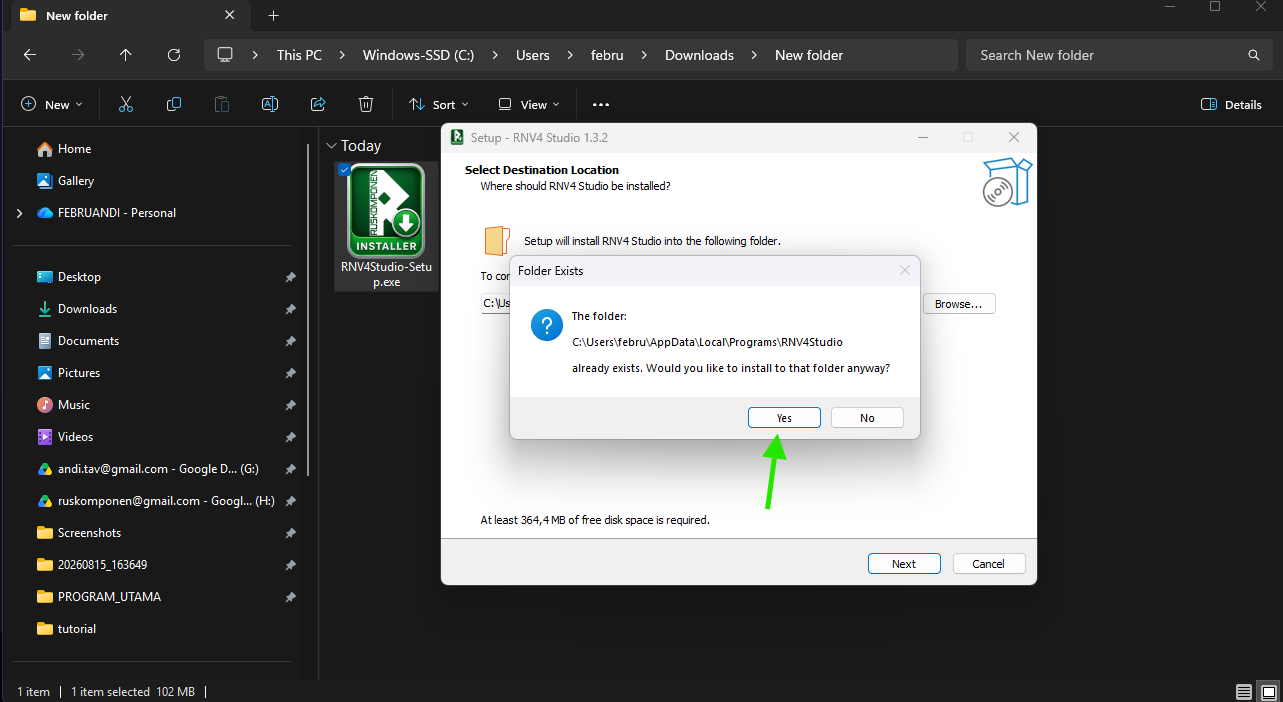Image resolution: width=1283 pixels, height=702 pixels.
Task: Click the Copy icon in toolbar
Action: point(174,104)
